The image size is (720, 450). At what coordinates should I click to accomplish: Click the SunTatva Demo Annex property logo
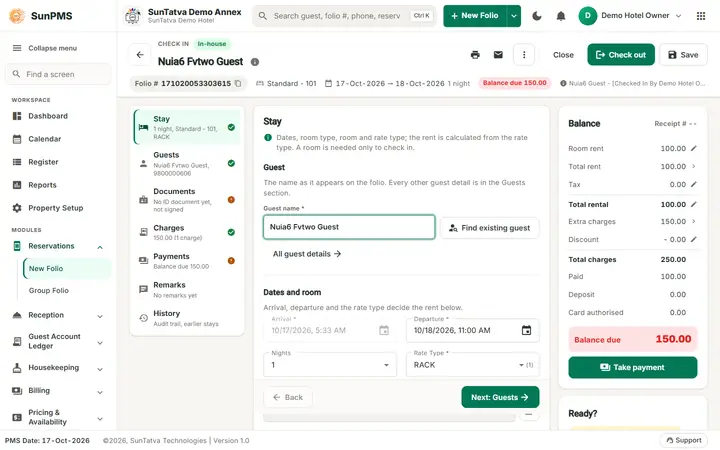pos(133,16)
